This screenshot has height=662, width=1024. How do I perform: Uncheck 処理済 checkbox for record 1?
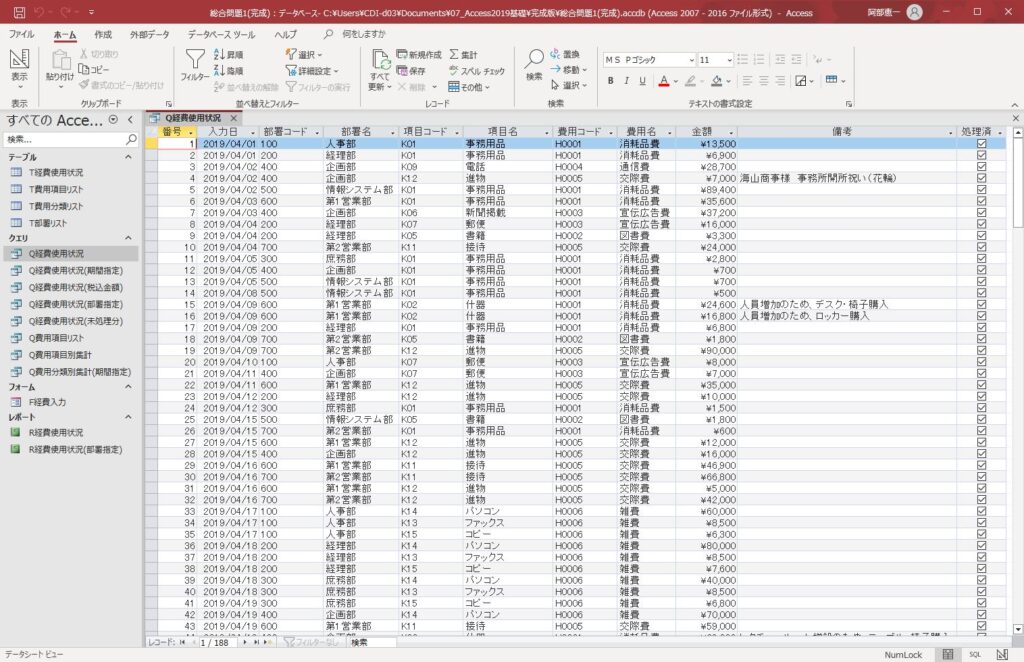point(981,144)
